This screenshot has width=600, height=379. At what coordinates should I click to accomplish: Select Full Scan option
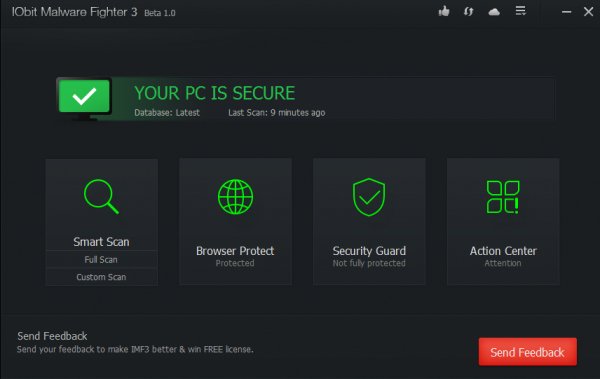coord(101,260)
